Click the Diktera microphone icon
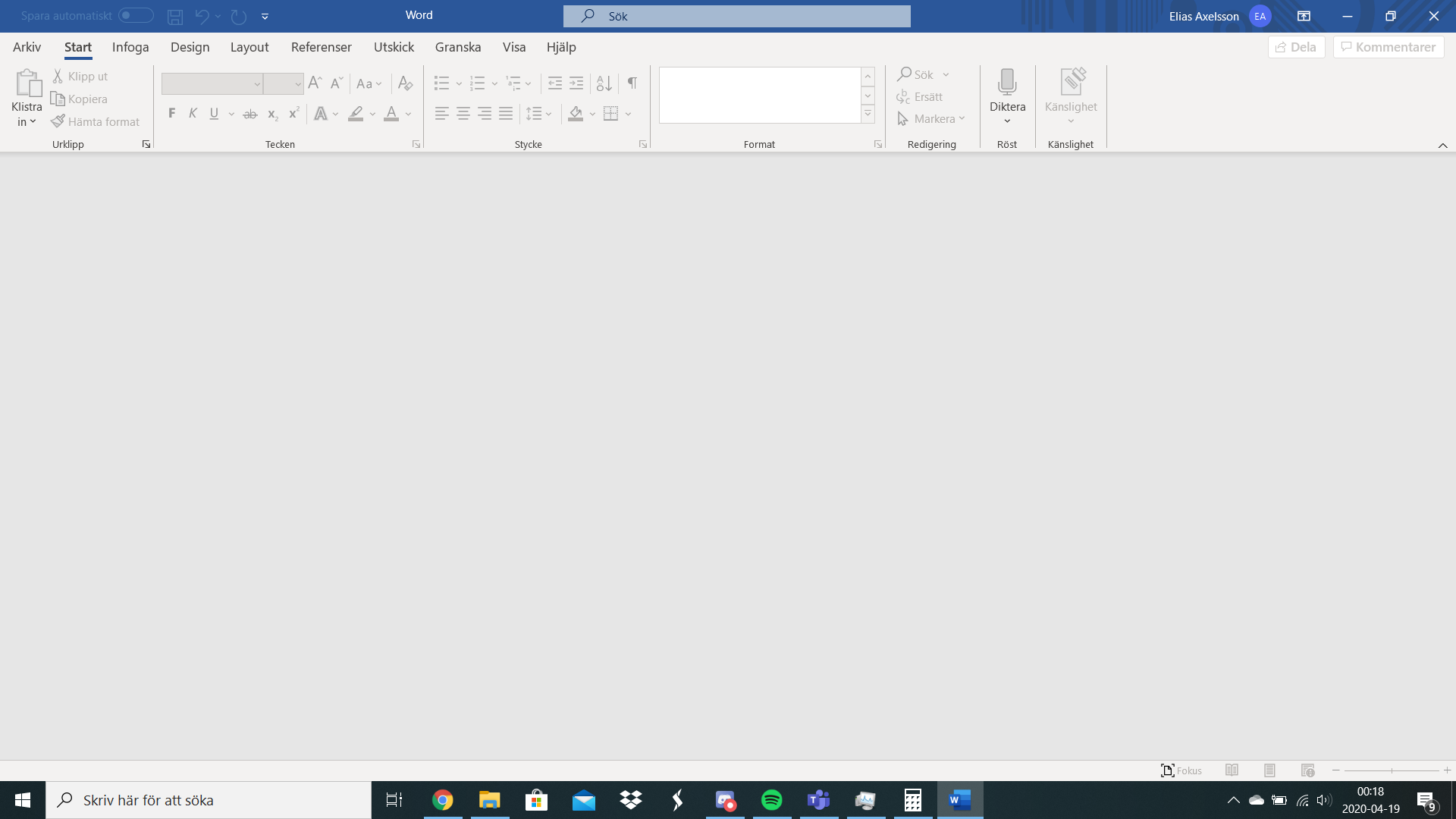The height and width of the screenshot is (819, 1456). 1007,82
